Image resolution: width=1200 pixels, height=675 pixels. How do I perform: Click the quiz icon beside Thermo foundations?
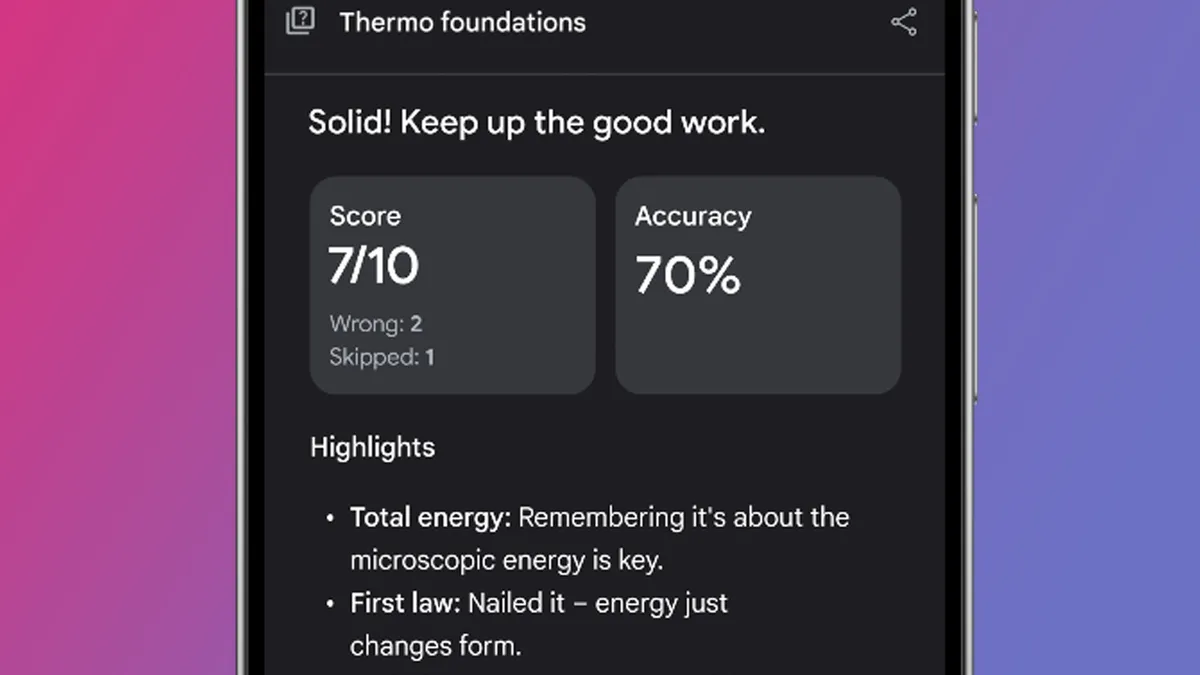coord(300,22)
